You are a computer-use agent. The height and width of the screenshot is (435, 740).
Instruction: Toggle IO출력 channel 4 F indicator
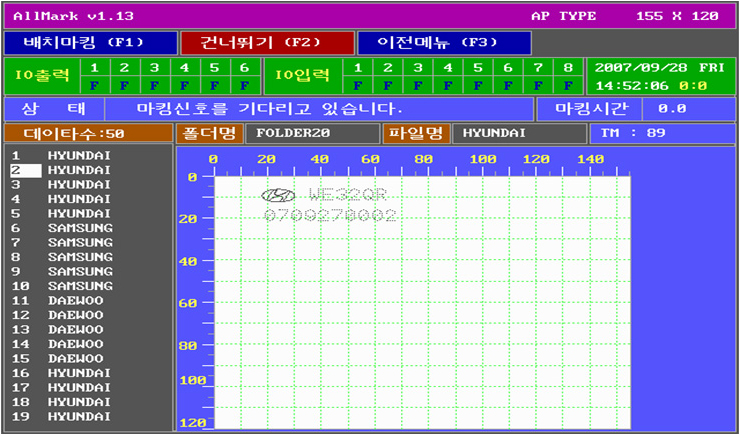point(185,85)
